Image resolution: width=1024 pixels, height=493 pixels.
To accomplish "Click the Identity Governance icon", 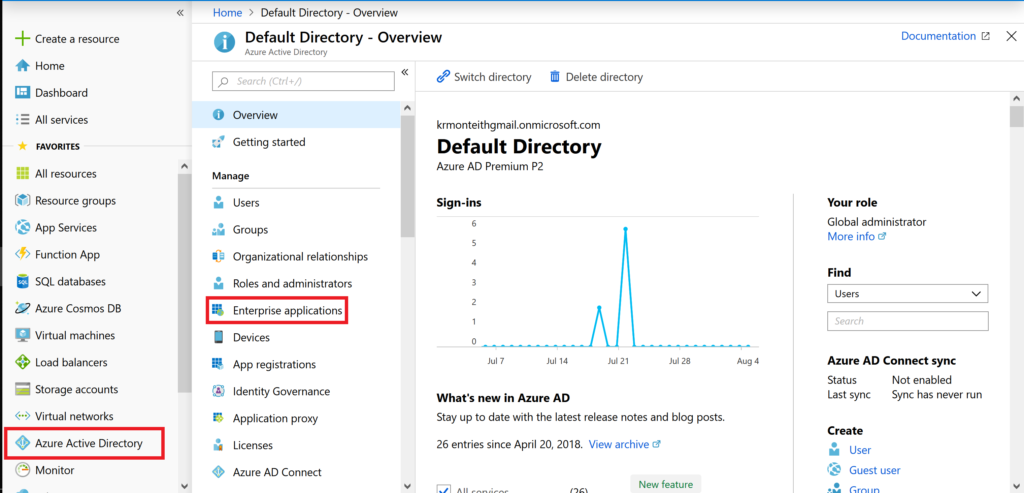I will 219,391.
